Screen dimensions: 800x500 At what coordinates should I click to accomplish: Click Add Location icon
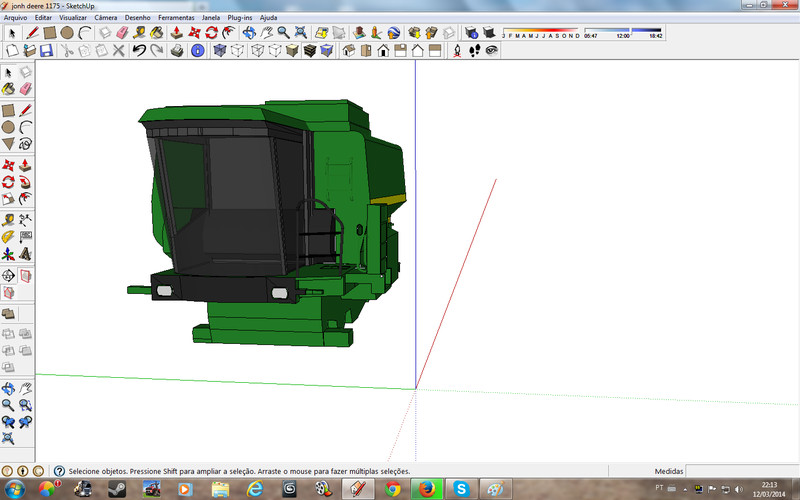tap(321, 33)
